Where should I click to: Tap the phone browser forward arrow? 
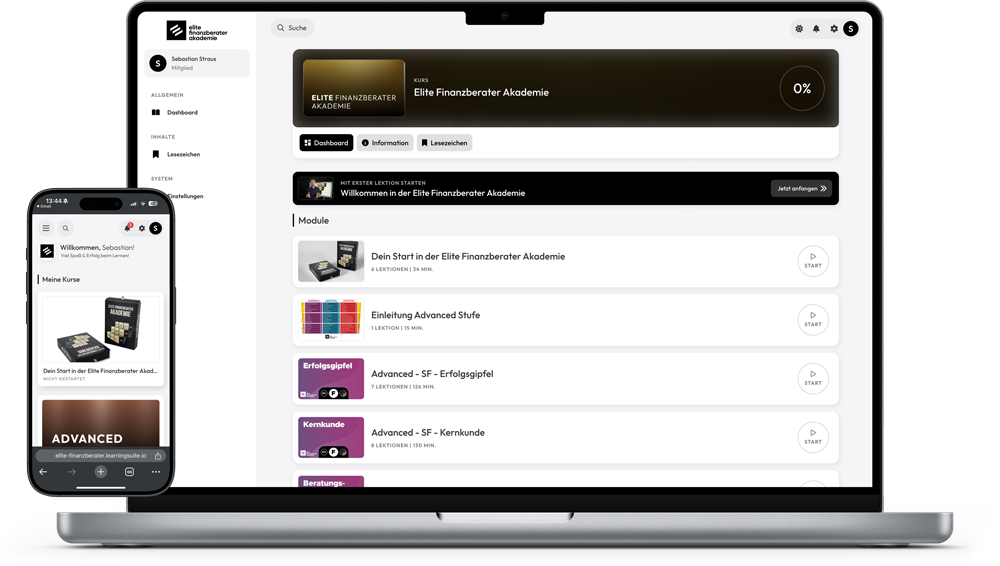[x=71, y=472]
